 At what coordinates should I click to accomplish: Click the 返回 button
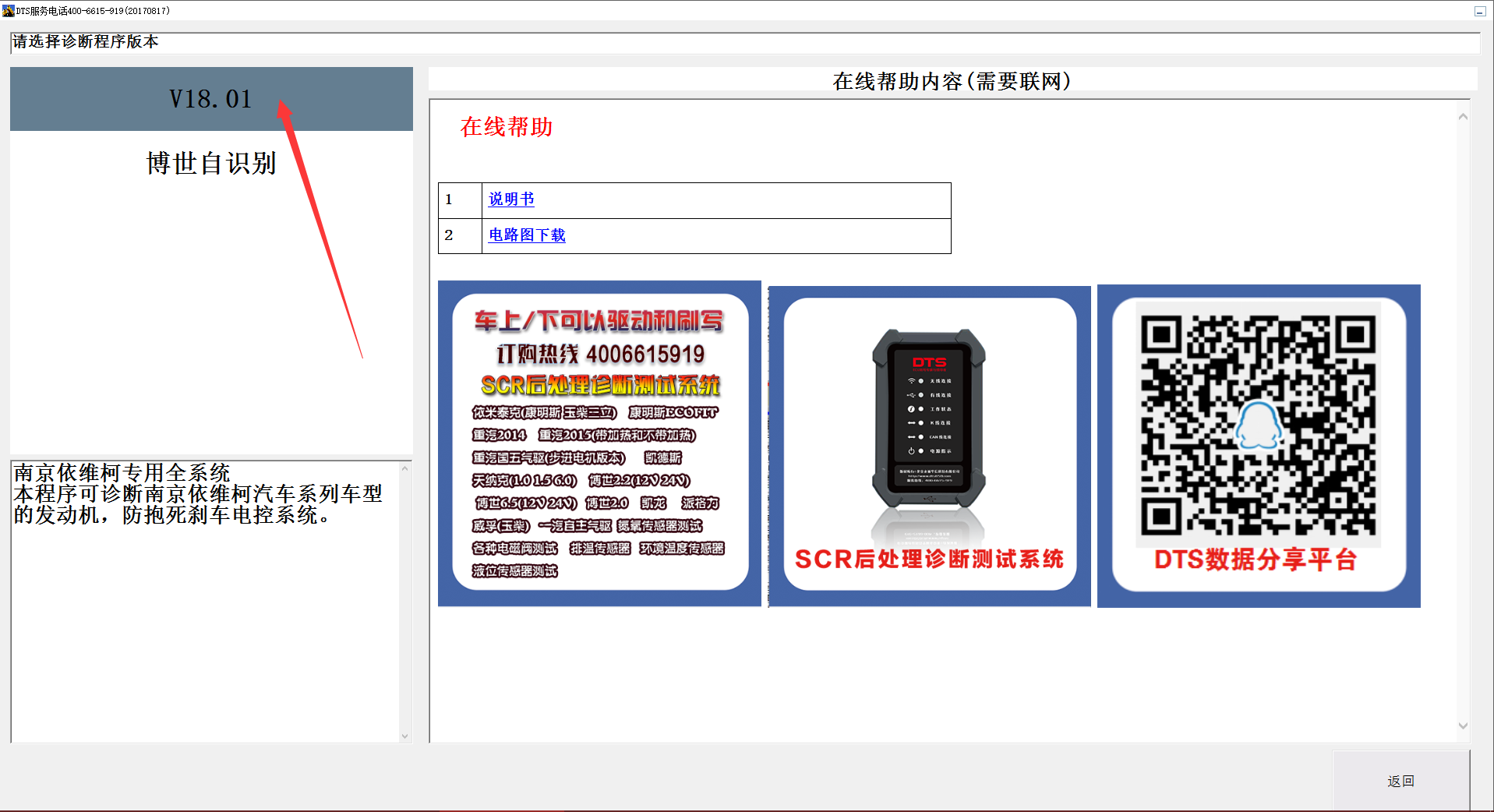[1400, 781]
